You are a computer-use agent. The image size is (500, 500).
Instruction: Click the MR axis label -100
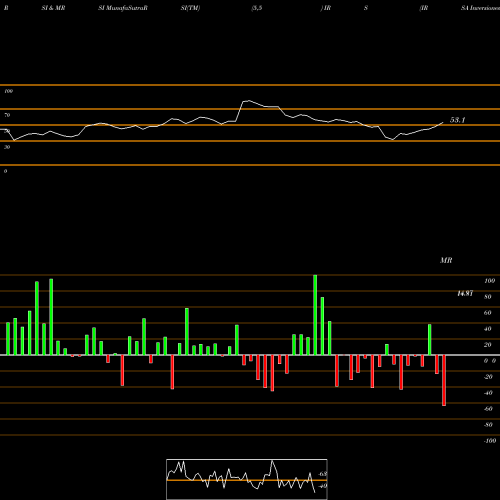click(490, 441)
